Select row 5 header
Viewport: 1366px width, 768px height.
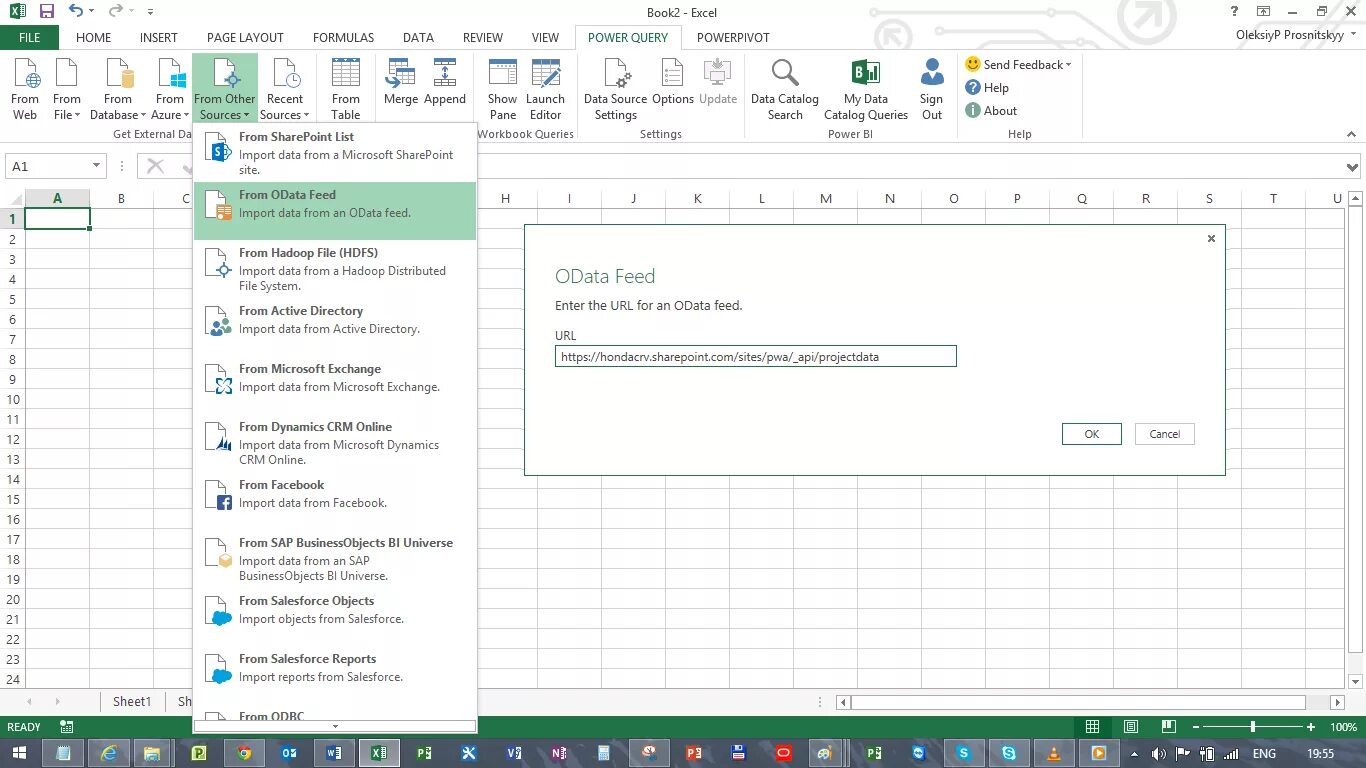click(13, 299)
